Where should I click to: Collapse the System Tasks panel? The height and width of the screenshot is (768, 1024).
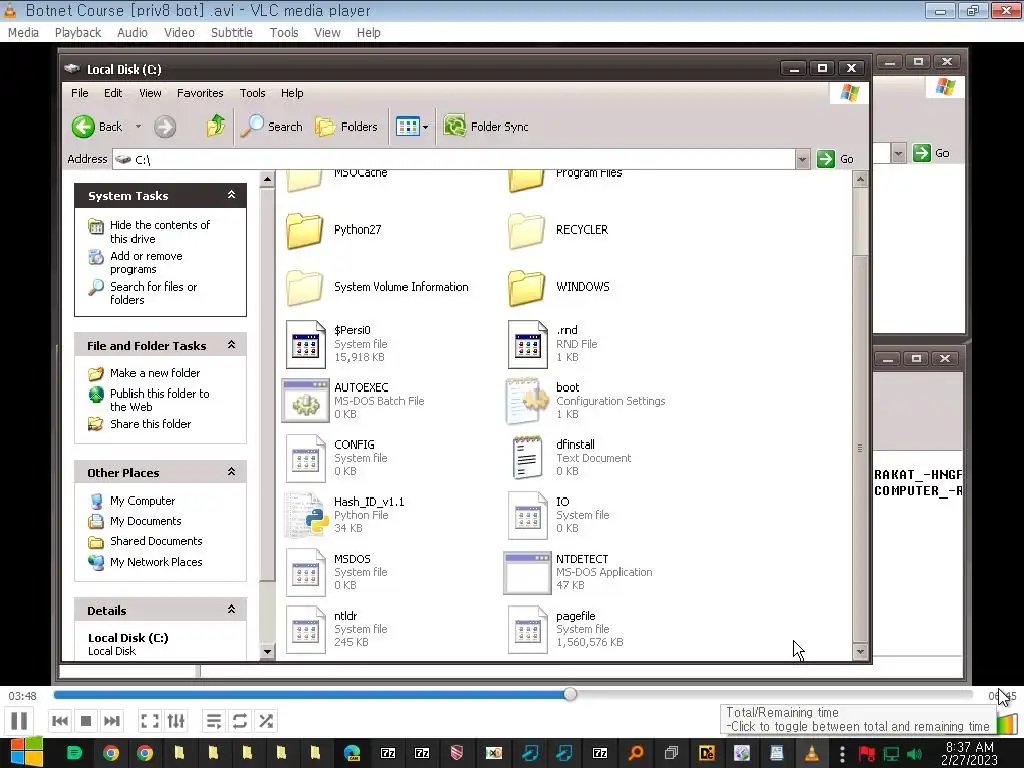tap(231, 195)
